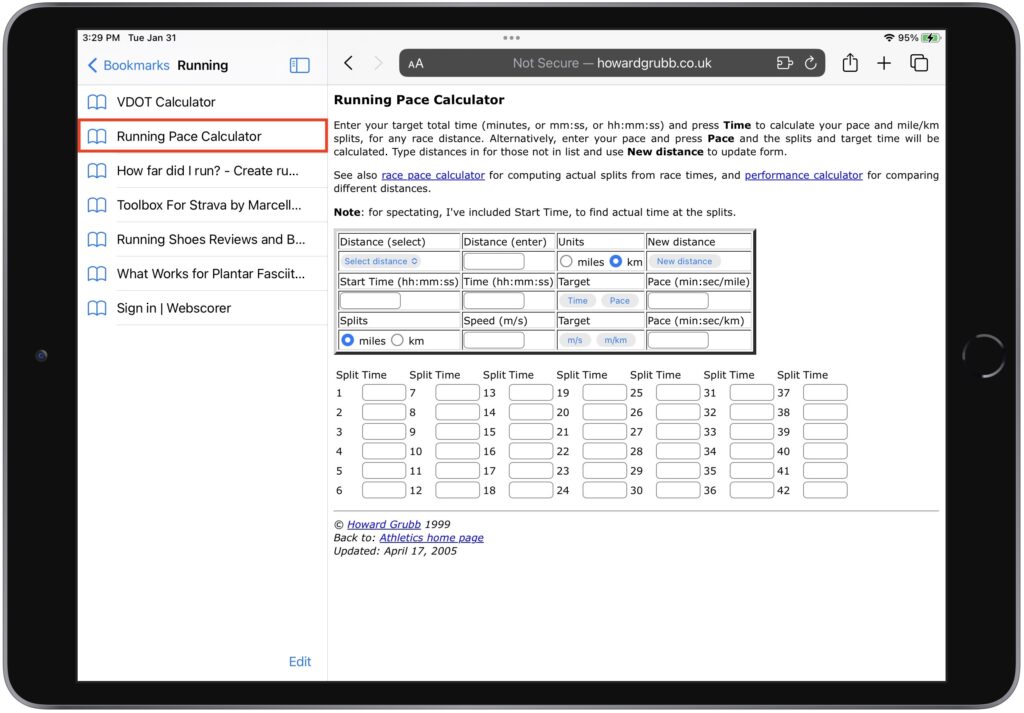Open What Works for Plantar Fasciitis bookmark
Screen dimensions: 1024x713
(202, 274)
